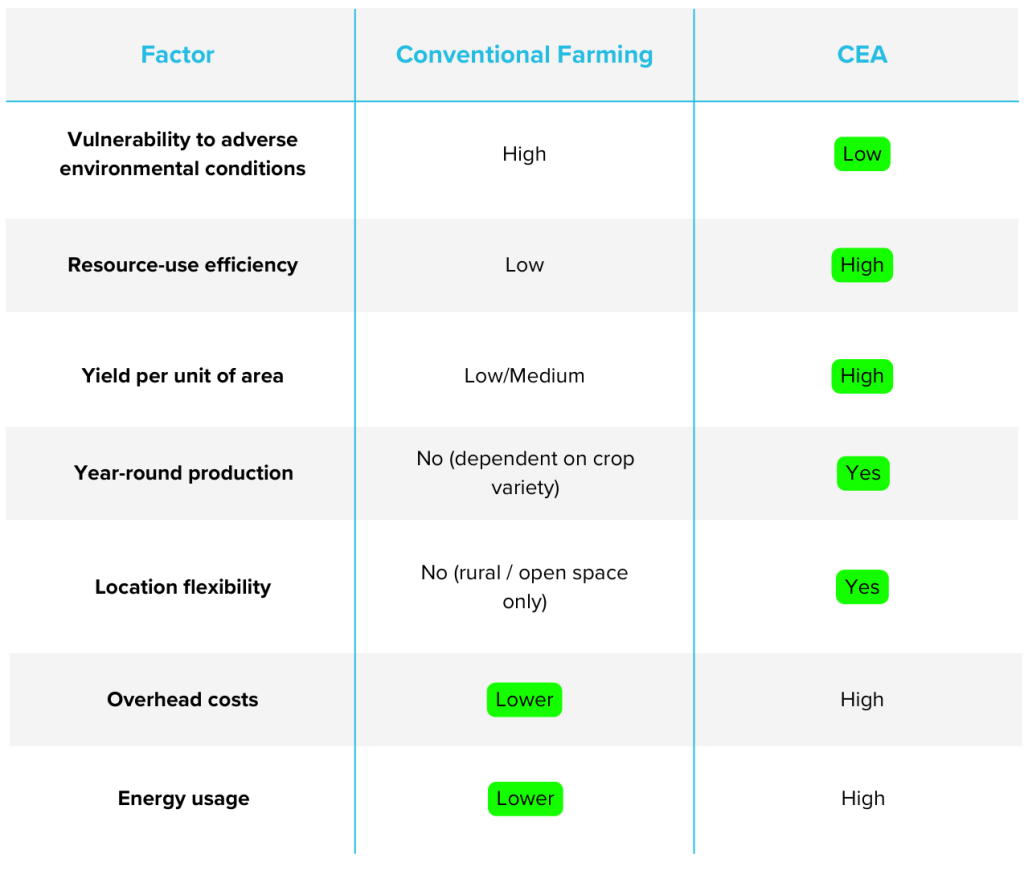Click the green "Lower" badge for energy usage
This screenshot has width=1024, height=887.
[x=524, y=798]
